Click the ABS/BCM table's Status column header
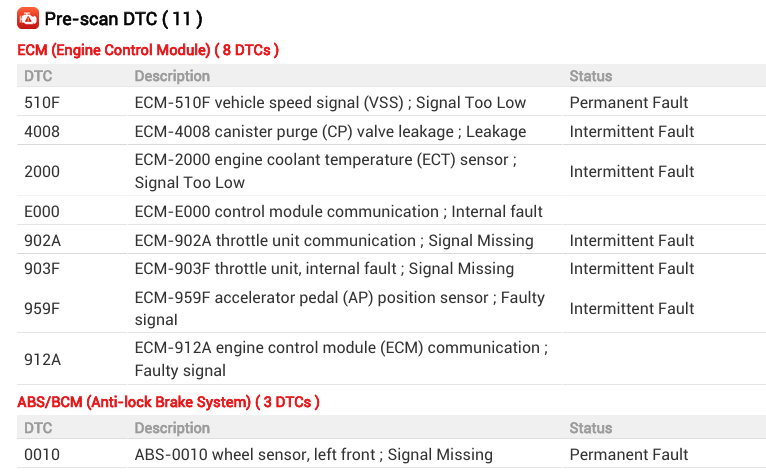This screenshot has width=766, height=474. click(590, 428)
